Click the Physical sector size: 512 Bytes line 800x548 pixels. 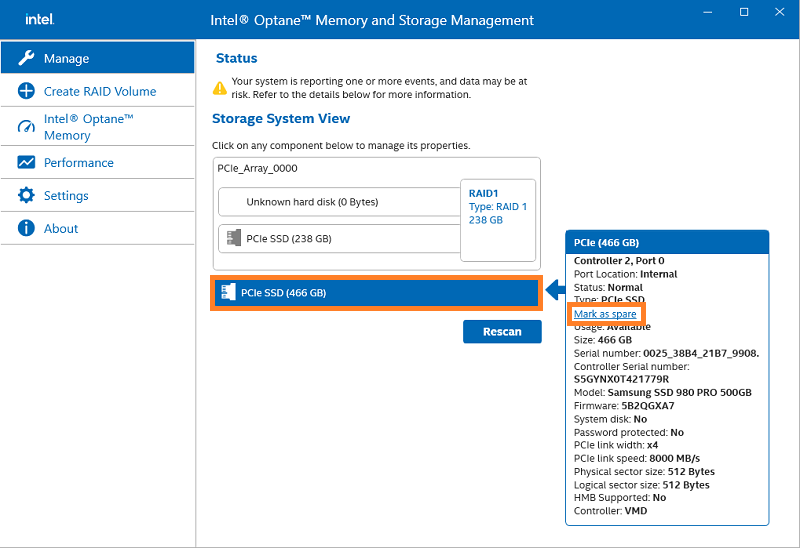pos(644,471)
